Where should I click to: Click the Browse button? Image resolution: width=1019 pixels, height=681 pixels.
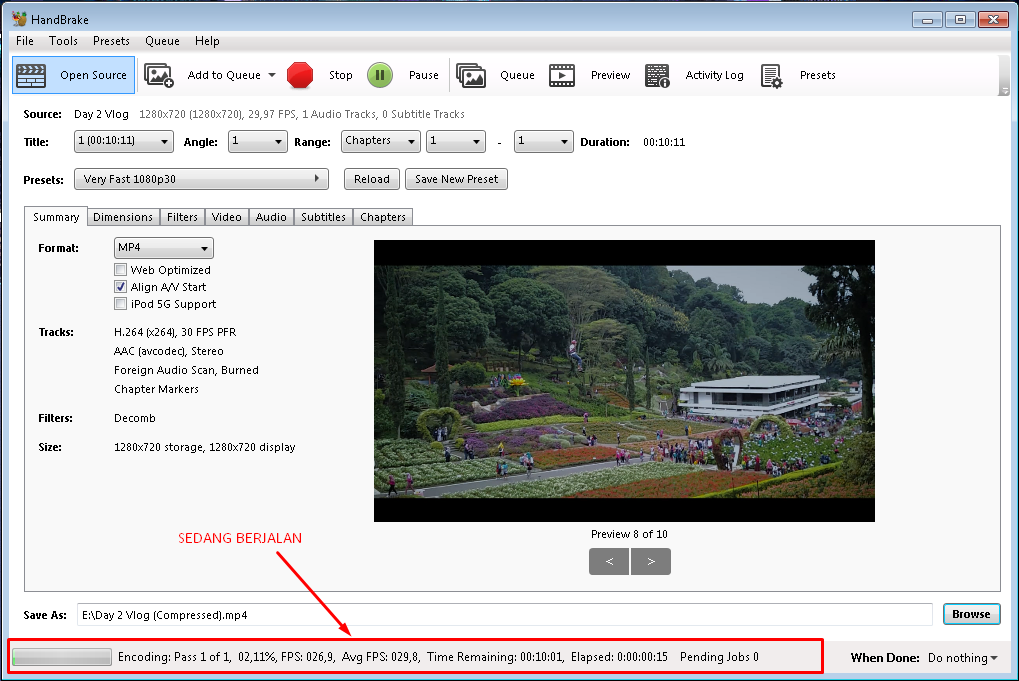[x=971, y=614]
